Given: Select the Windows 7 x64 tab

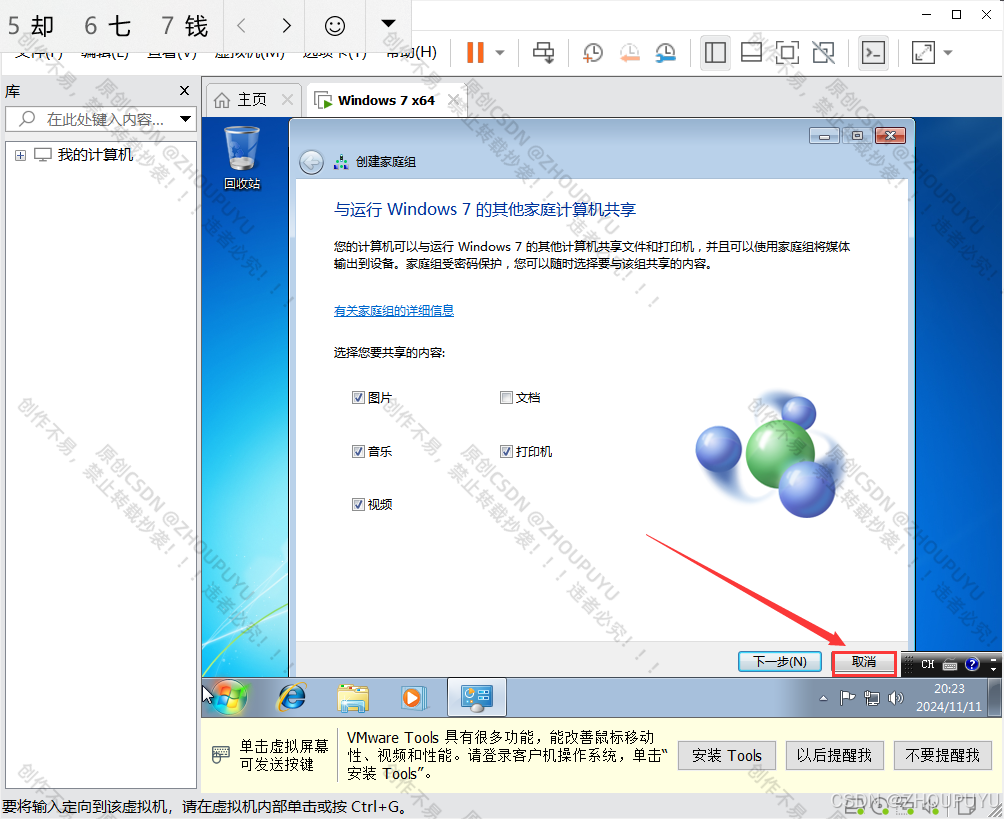Looking at the screenshot, I should (x=386, y=101).
